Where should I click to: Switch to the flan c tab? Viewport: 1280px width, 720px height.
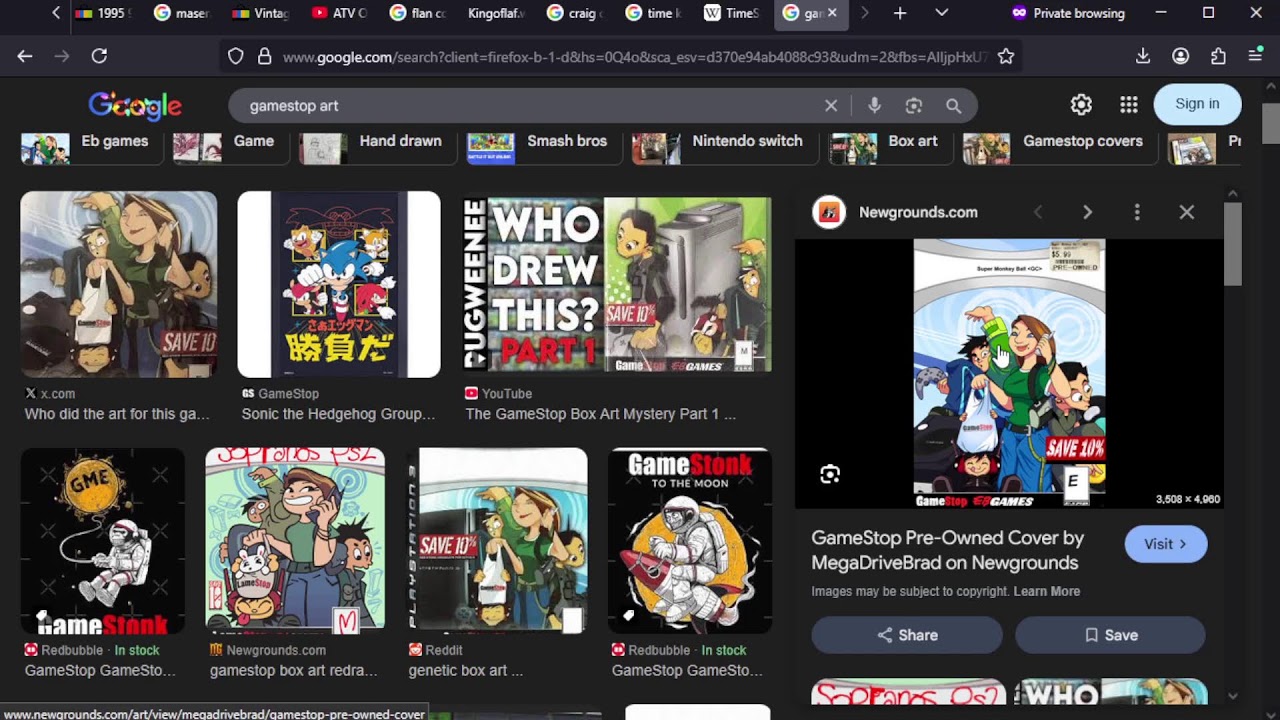click(x=418, y=13)
